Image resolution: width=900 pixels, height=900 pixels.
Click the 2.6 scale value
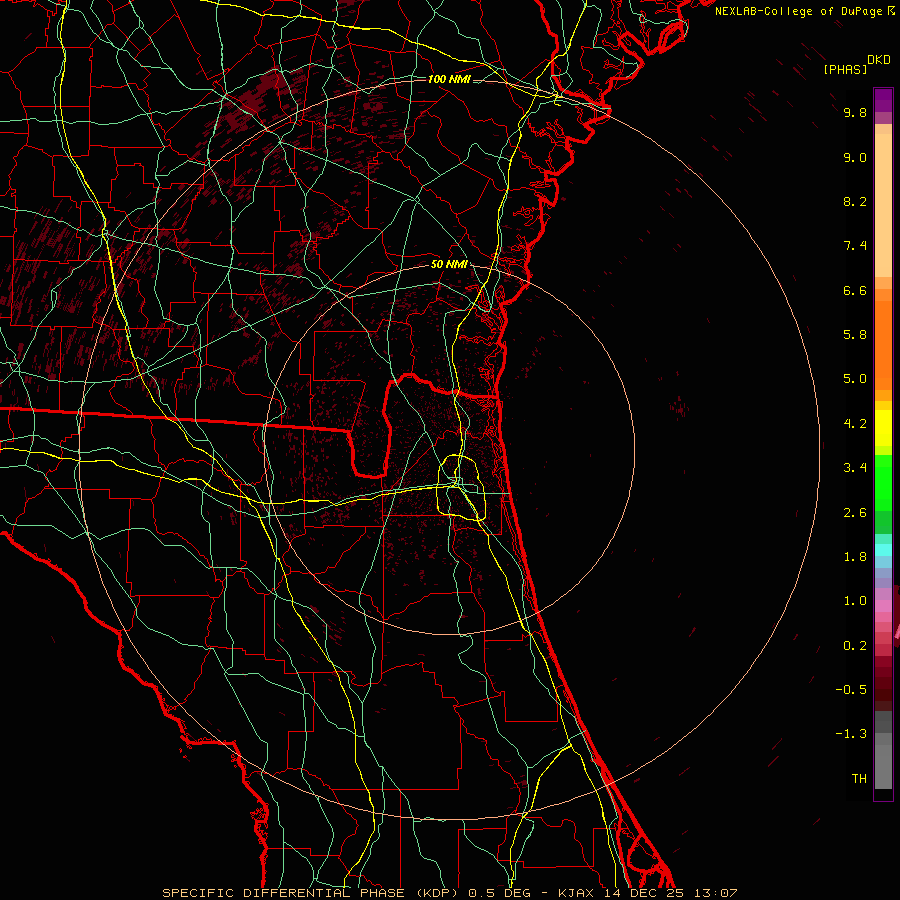855,513
